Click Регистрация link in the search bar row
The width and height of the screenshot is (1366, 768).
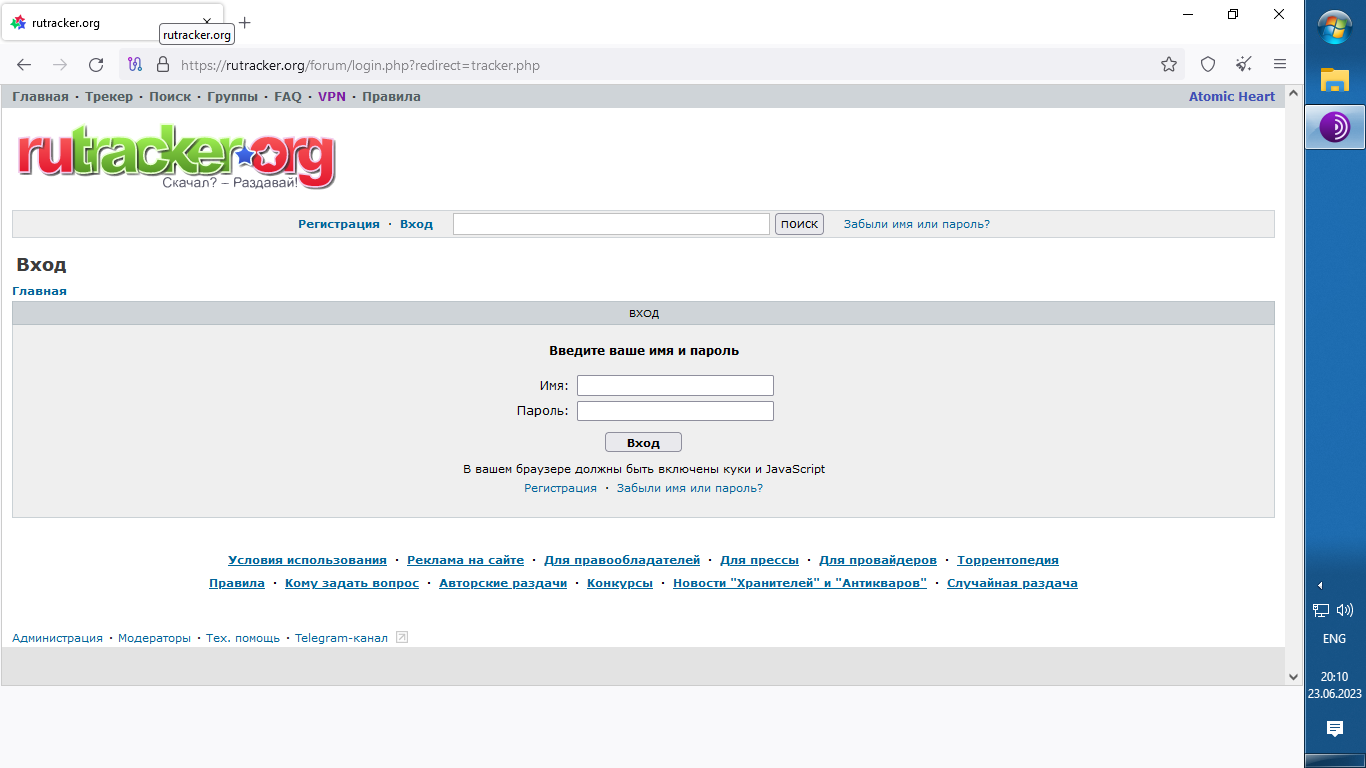point(339,224)
